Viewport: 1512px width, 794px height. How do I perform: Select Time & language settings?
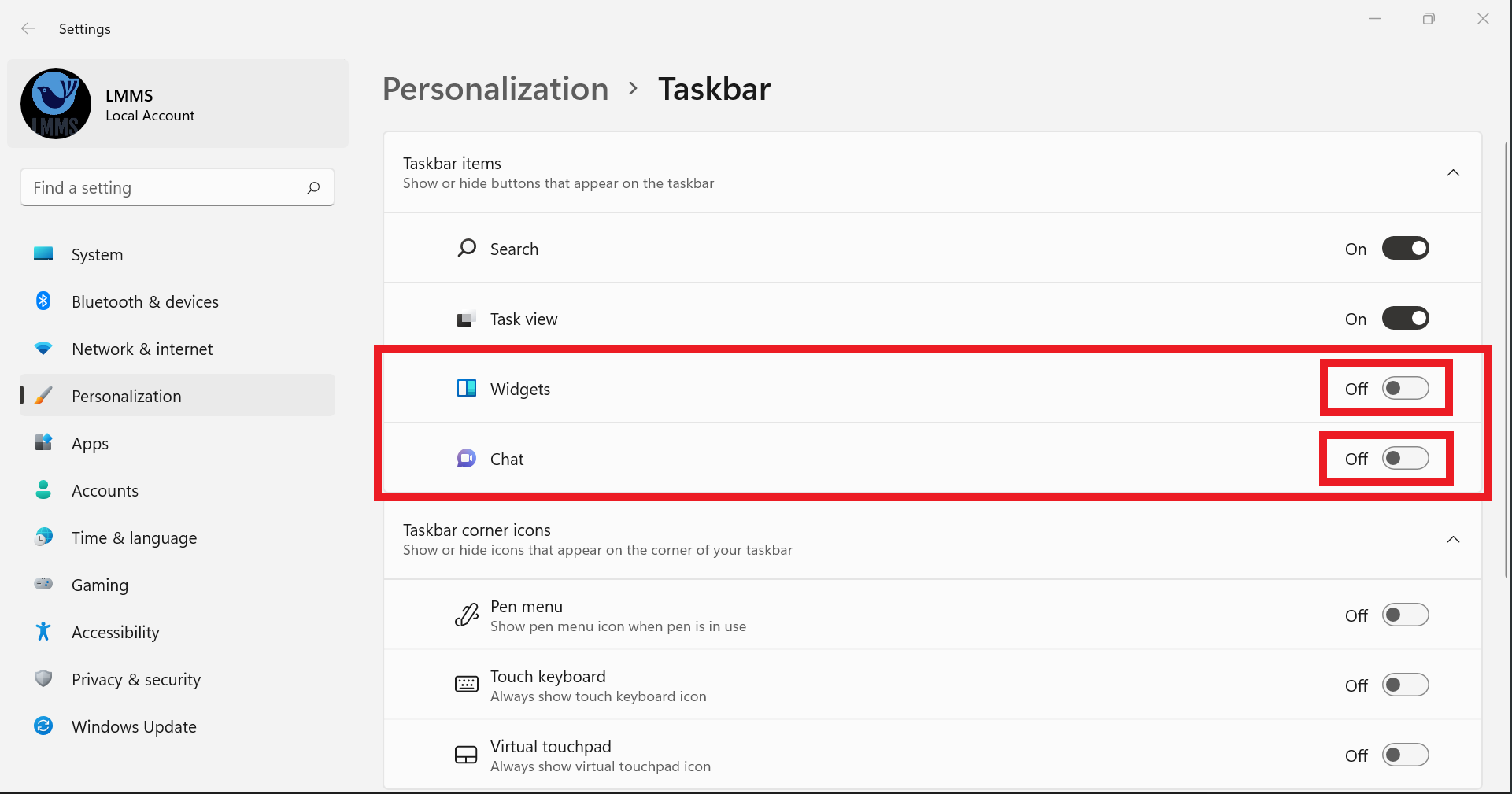tap(134, 537)
